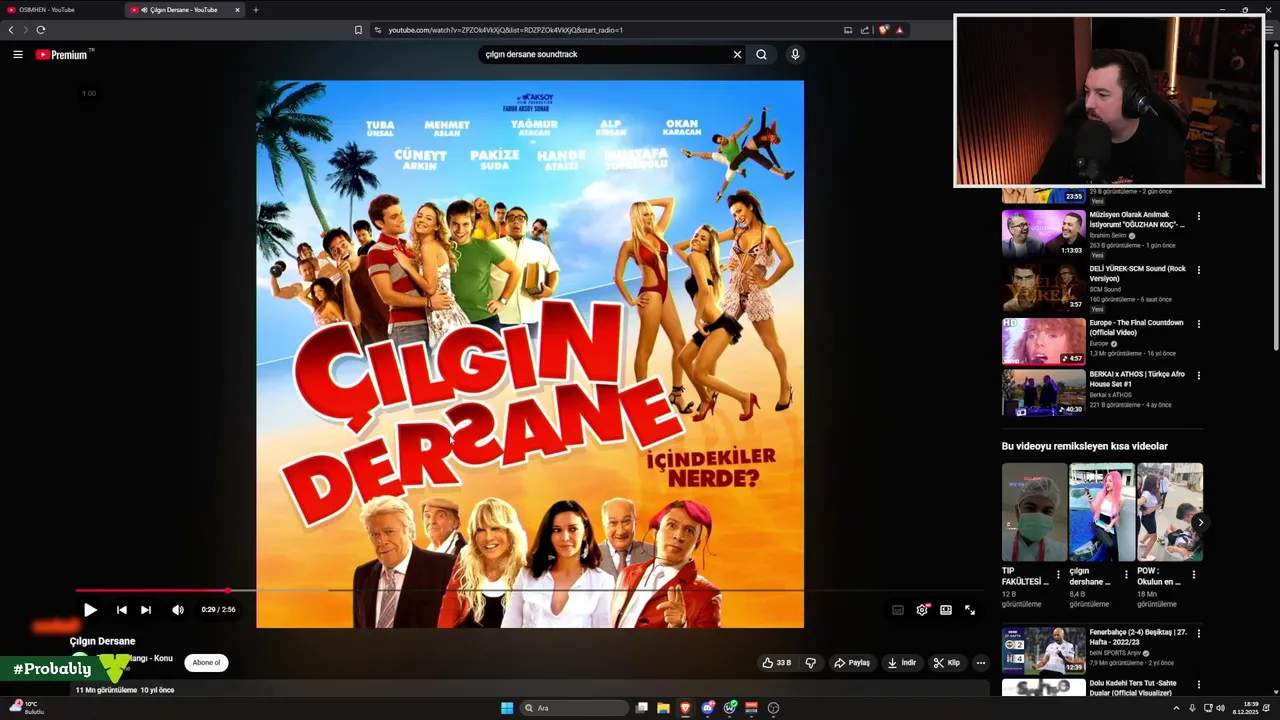Open player settings gear

click(x=922, y=610)
